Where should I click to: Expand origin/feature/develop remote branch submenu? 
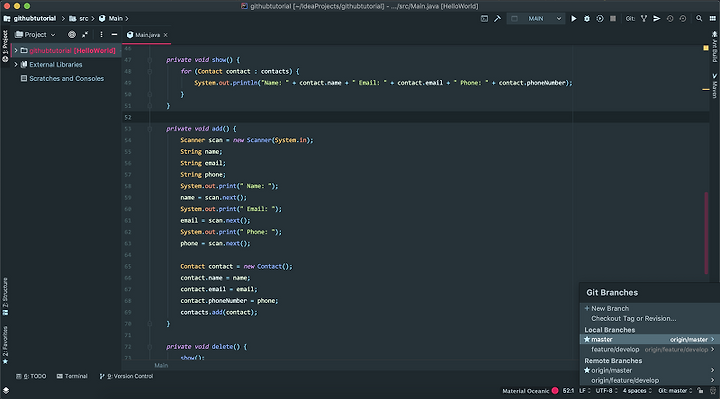pyautogui.click(x=712, y=380)
